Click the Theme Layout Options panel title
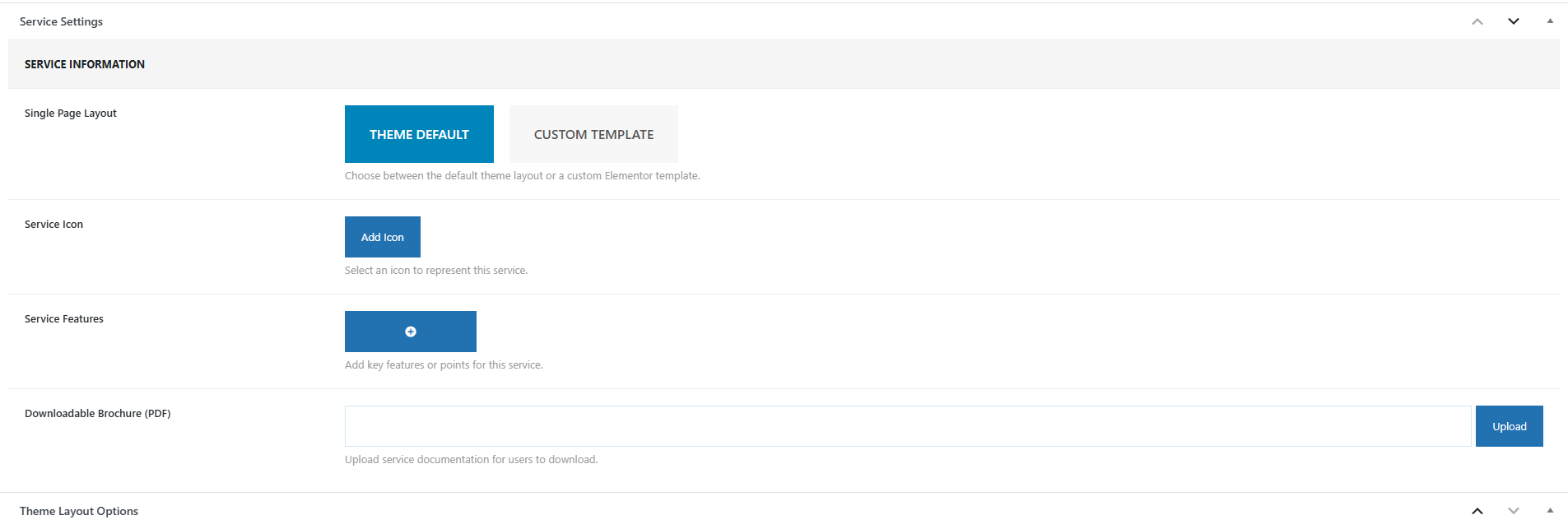The height and width of the screenshot is (529, 1568). point(79,511)
